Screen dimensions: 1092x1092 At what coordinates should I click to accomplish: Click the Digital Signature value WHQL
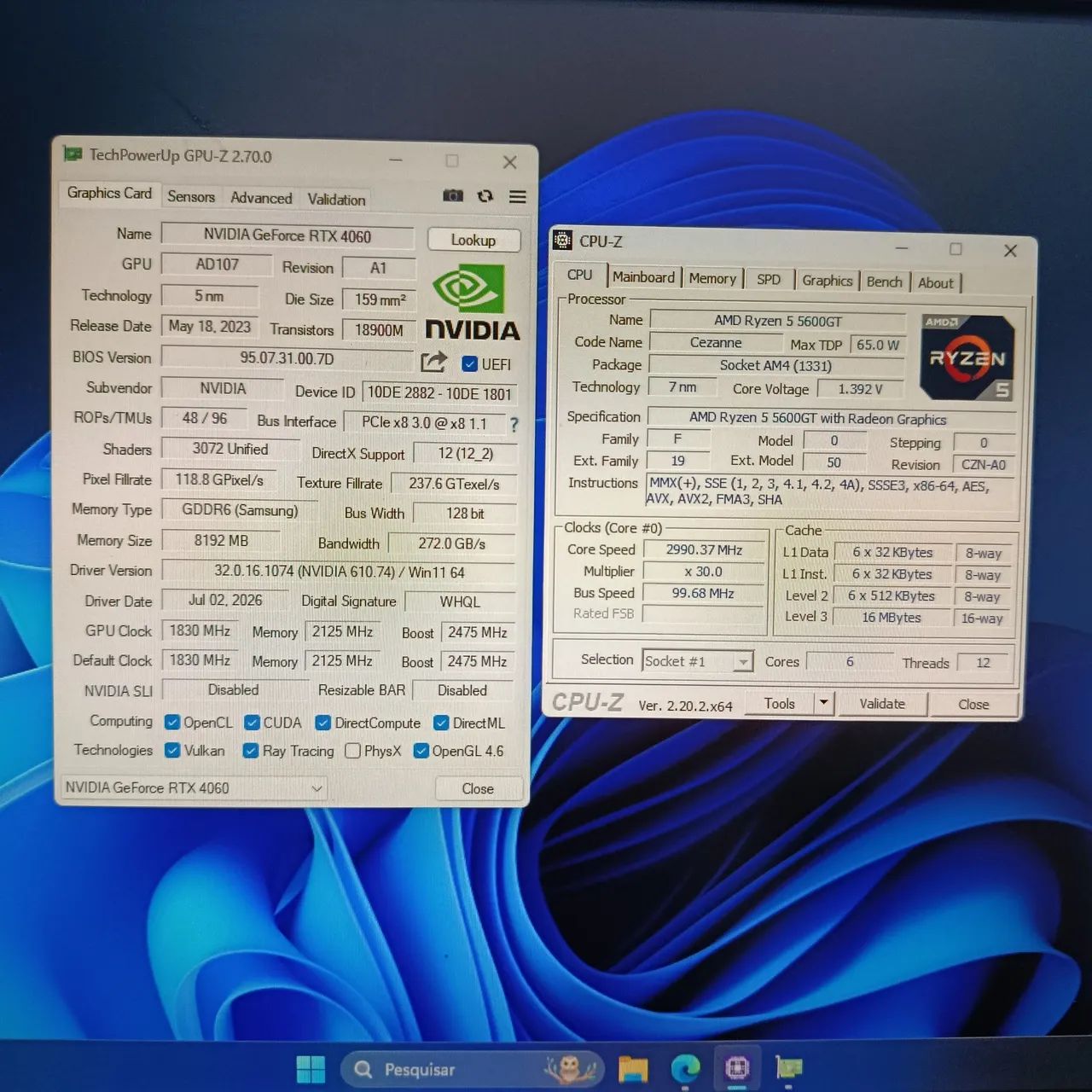460,602
